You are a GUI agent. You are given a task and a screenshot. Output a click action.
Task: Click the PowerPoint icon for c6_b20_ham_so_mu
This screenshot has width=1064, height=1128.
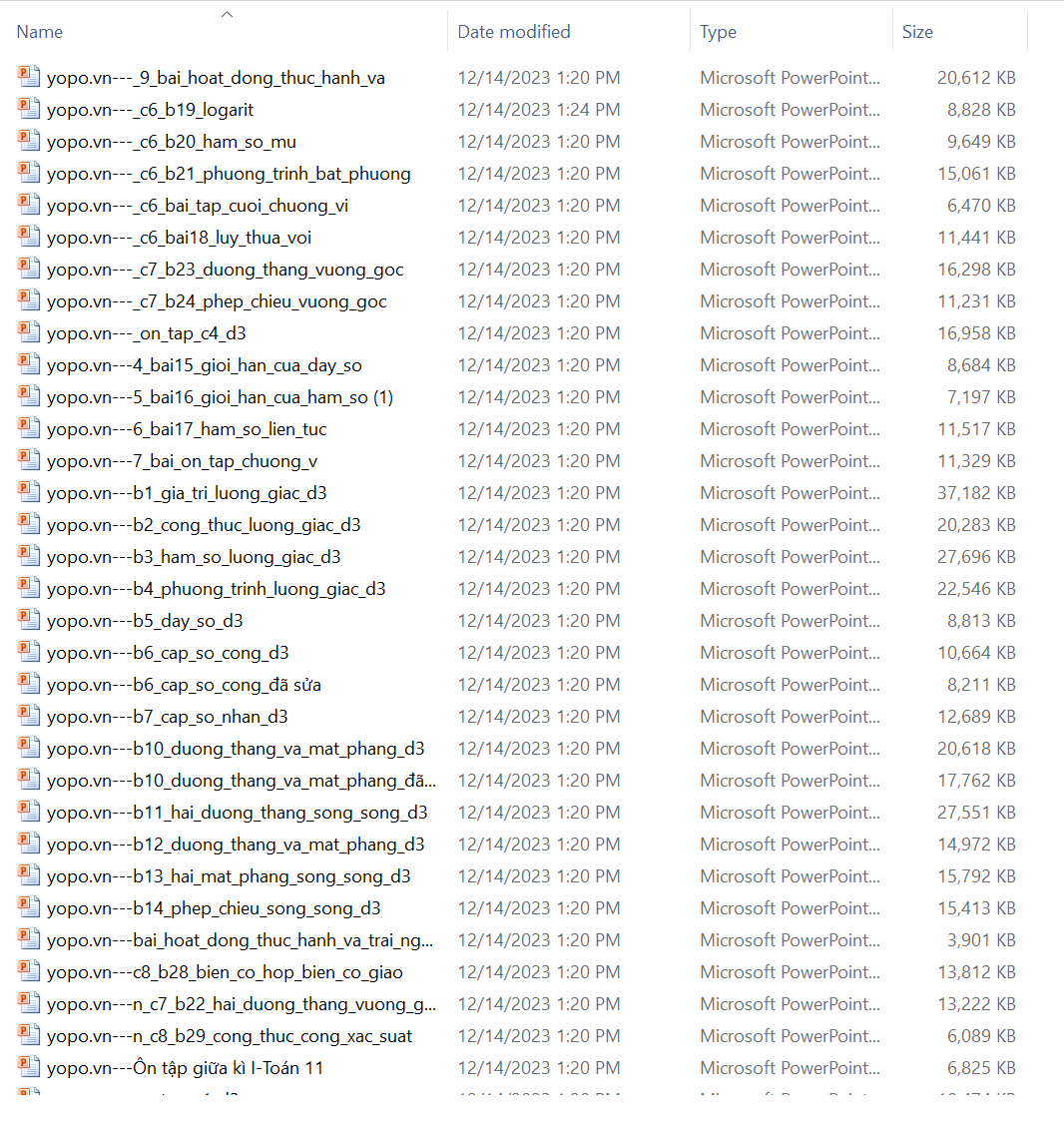29,142
